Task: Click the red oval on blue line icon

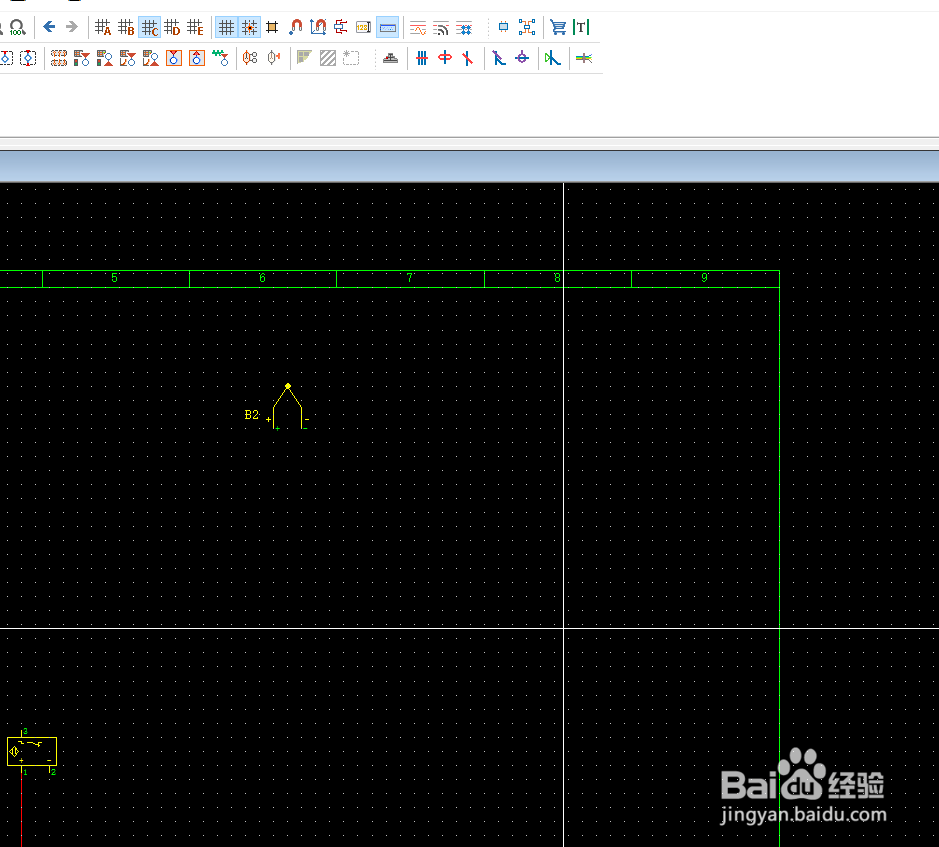Action: click(445, 58)
